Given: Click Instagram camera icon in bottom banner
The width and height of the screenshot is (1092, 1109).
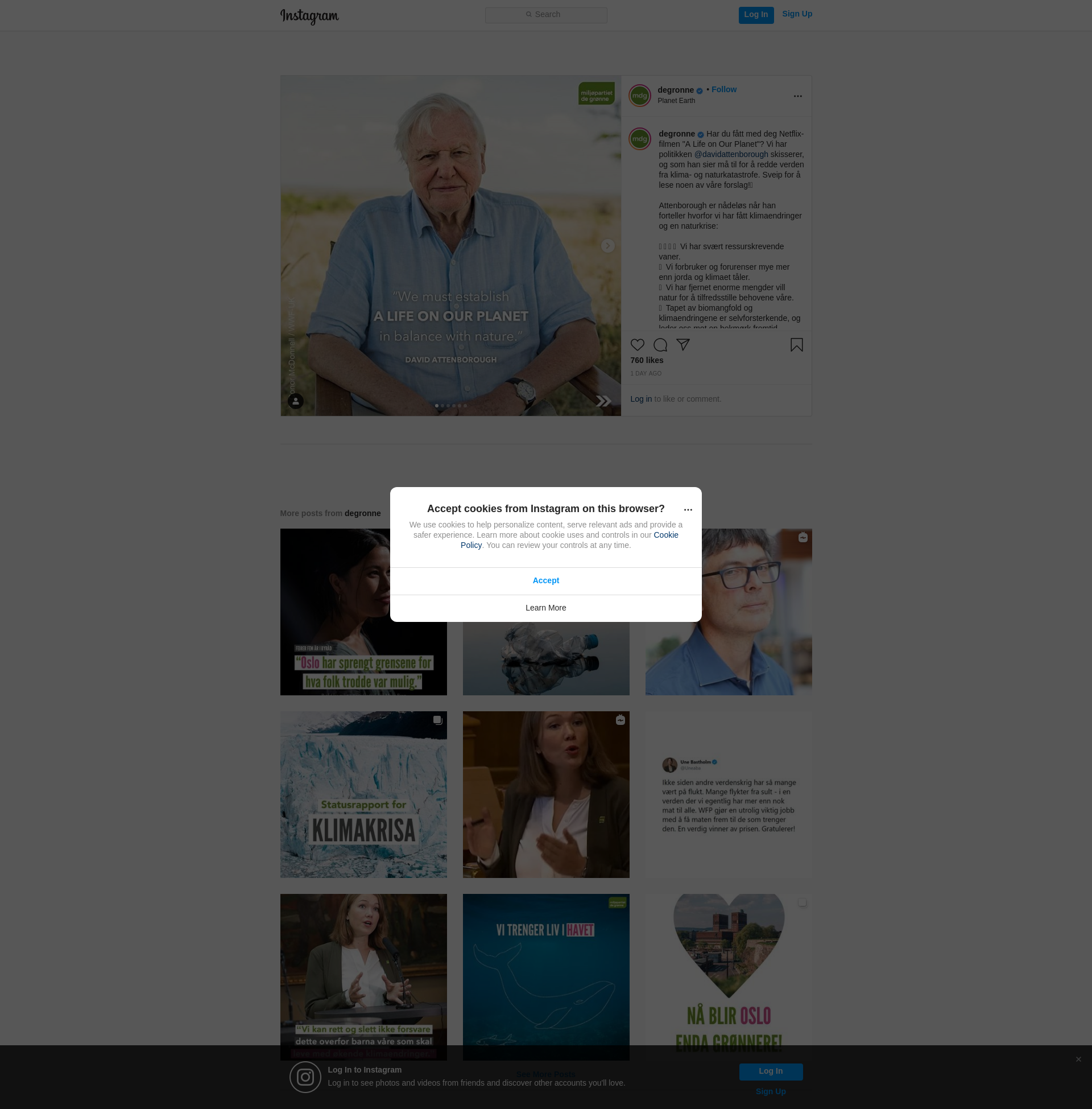Looking at the screenshot, I should coord(305,1077).
